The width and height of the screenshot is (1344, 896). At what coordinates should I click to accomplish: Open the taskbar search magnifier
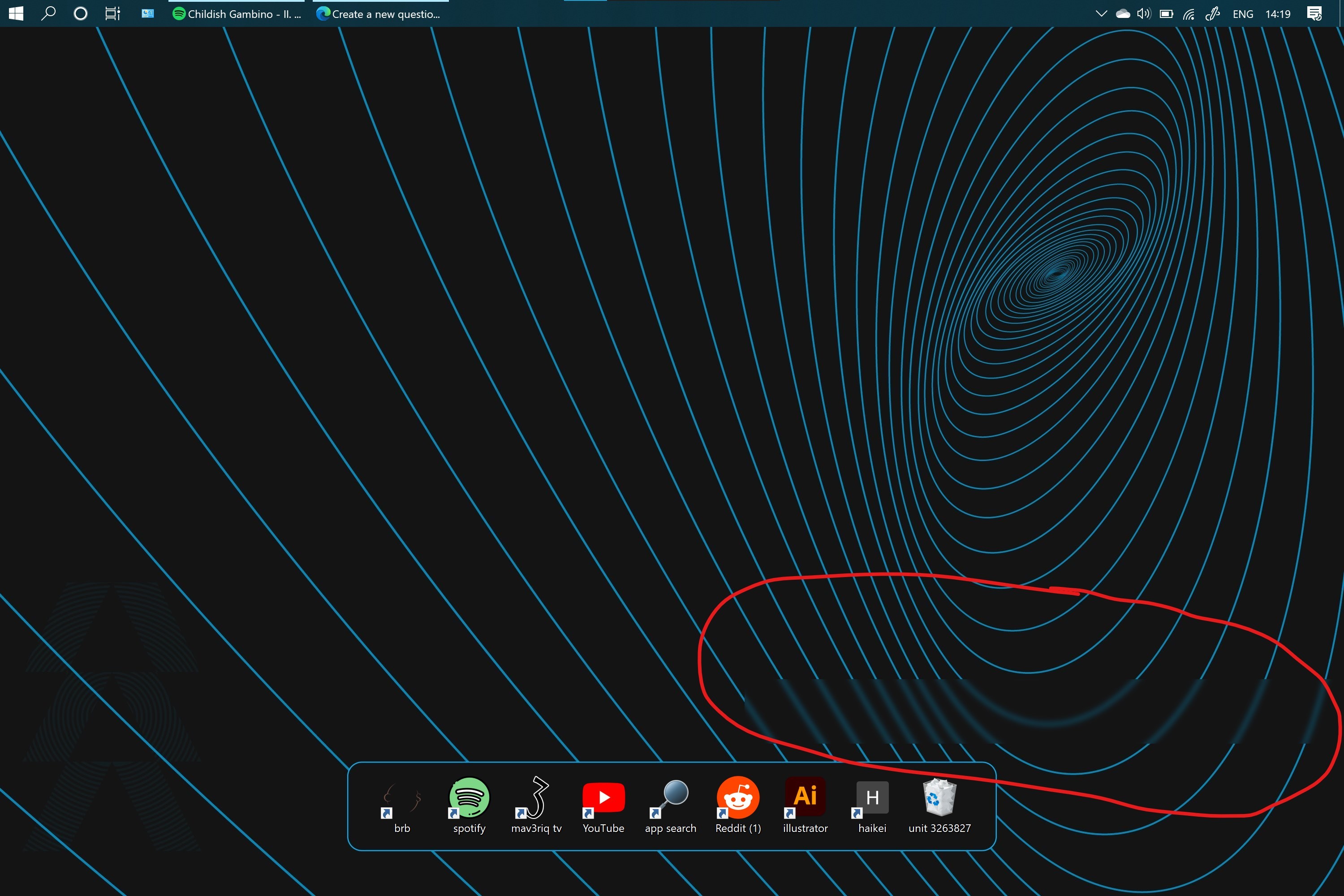point(48,14)
